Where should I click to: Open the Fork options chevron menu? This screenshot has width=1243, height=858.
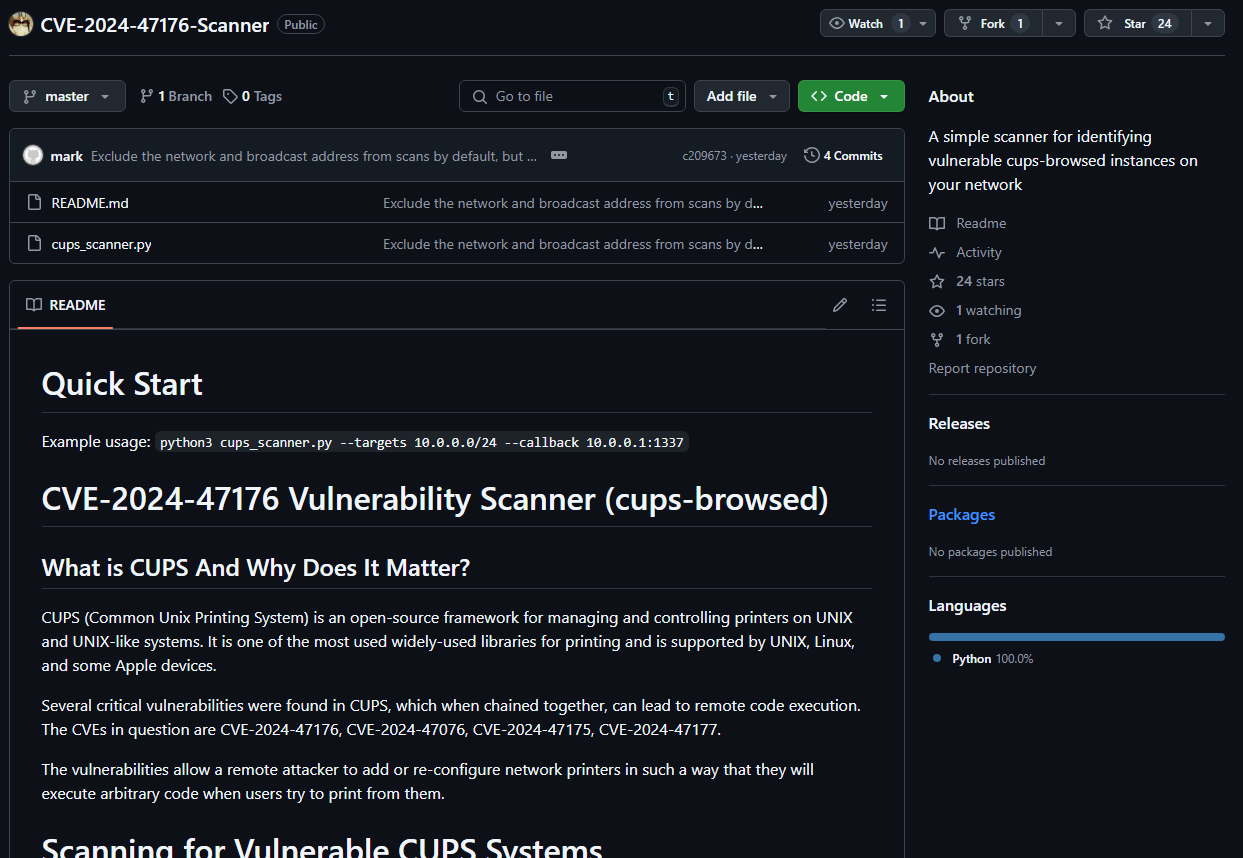tap(1059, 22)
